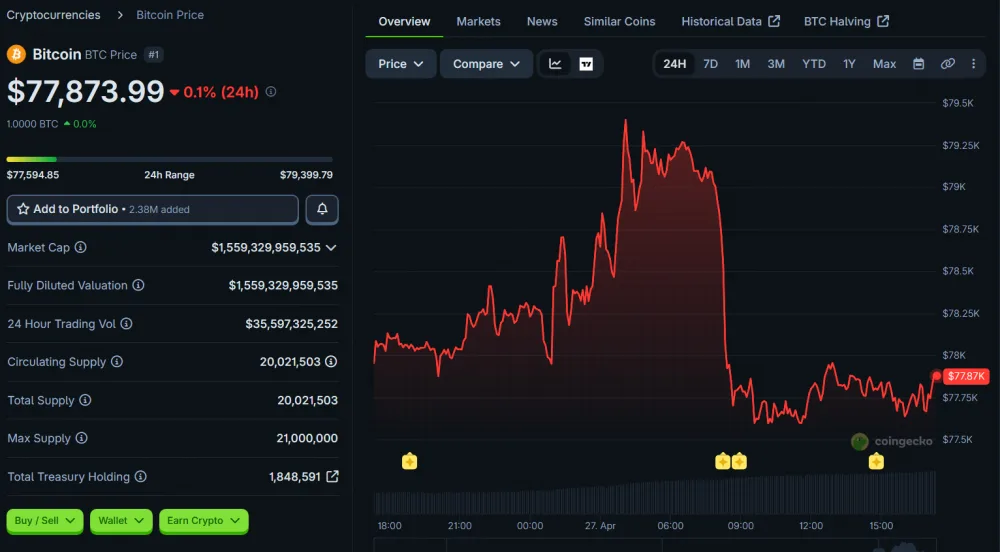Click the $79,399.79 range high value
This screenshot has width=1000, height=552.
point(306,175)
